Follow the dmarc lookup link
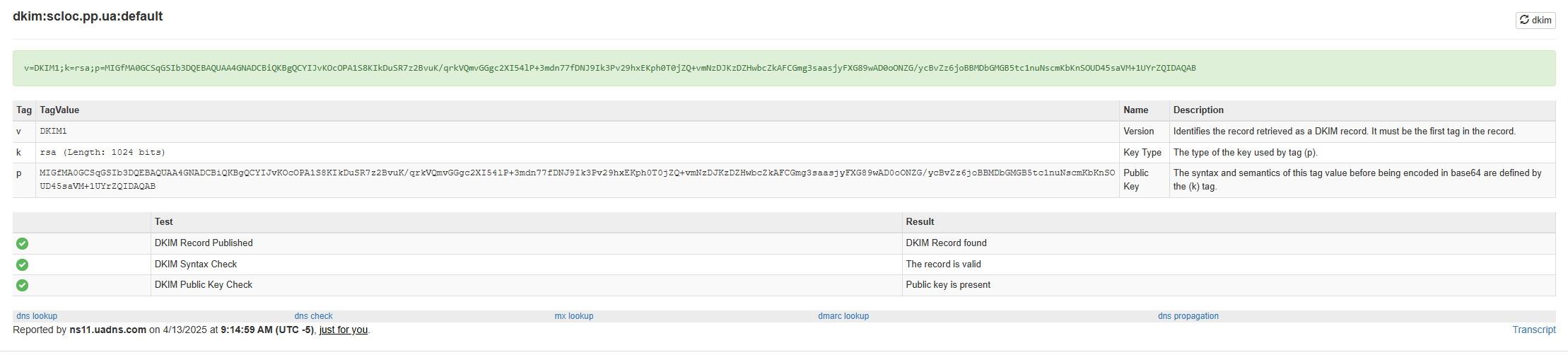1568x355 pixels. click(843, 316)
